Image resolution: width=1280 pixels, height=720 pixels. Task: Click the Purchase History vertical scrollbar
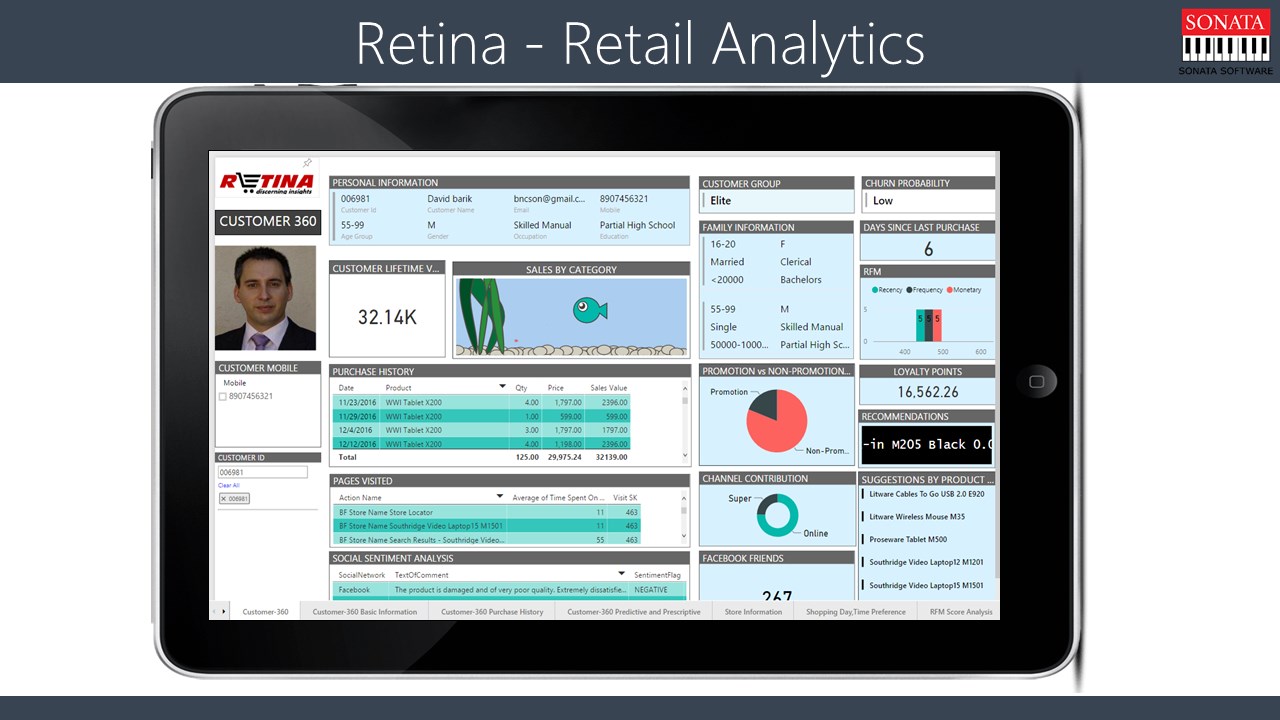tap(685, 421)
